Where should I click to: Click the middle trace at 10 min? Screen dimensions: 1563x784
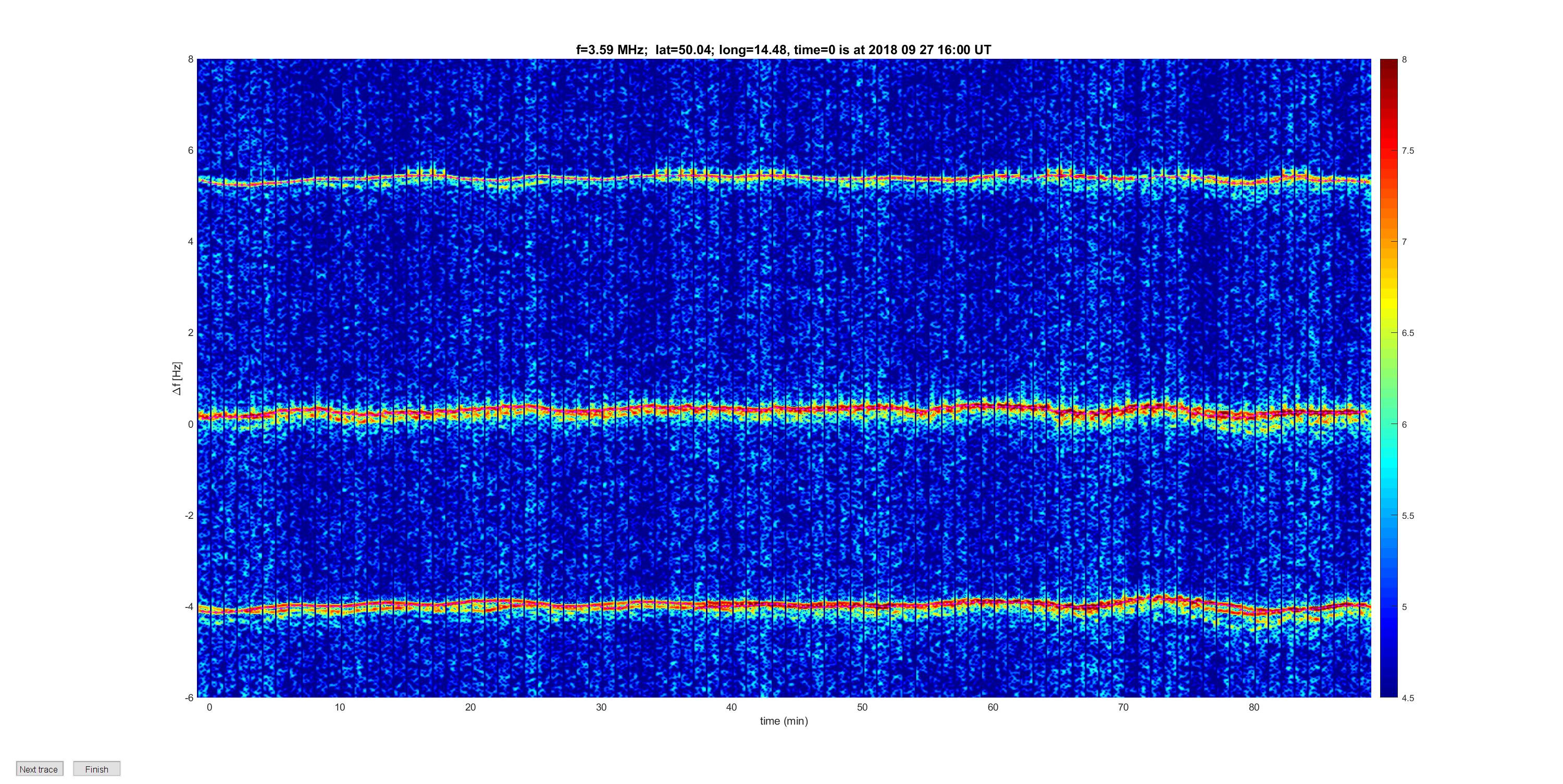[340, 414]
